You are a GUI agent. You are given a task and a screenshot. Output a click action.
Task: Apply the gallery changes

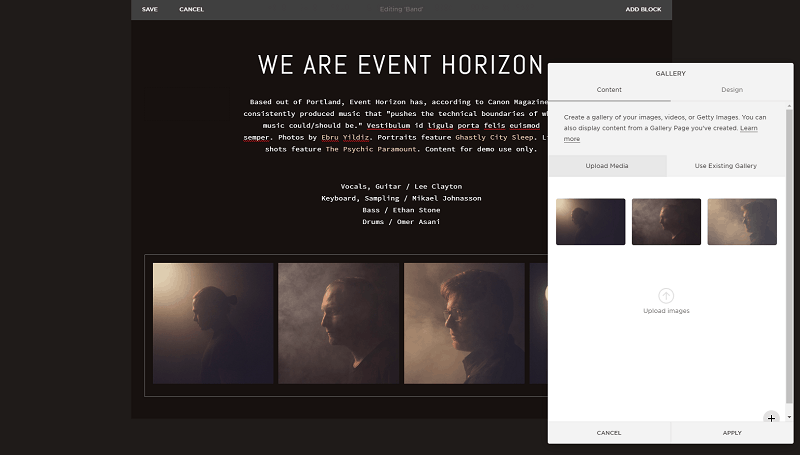tap(732, 433)
